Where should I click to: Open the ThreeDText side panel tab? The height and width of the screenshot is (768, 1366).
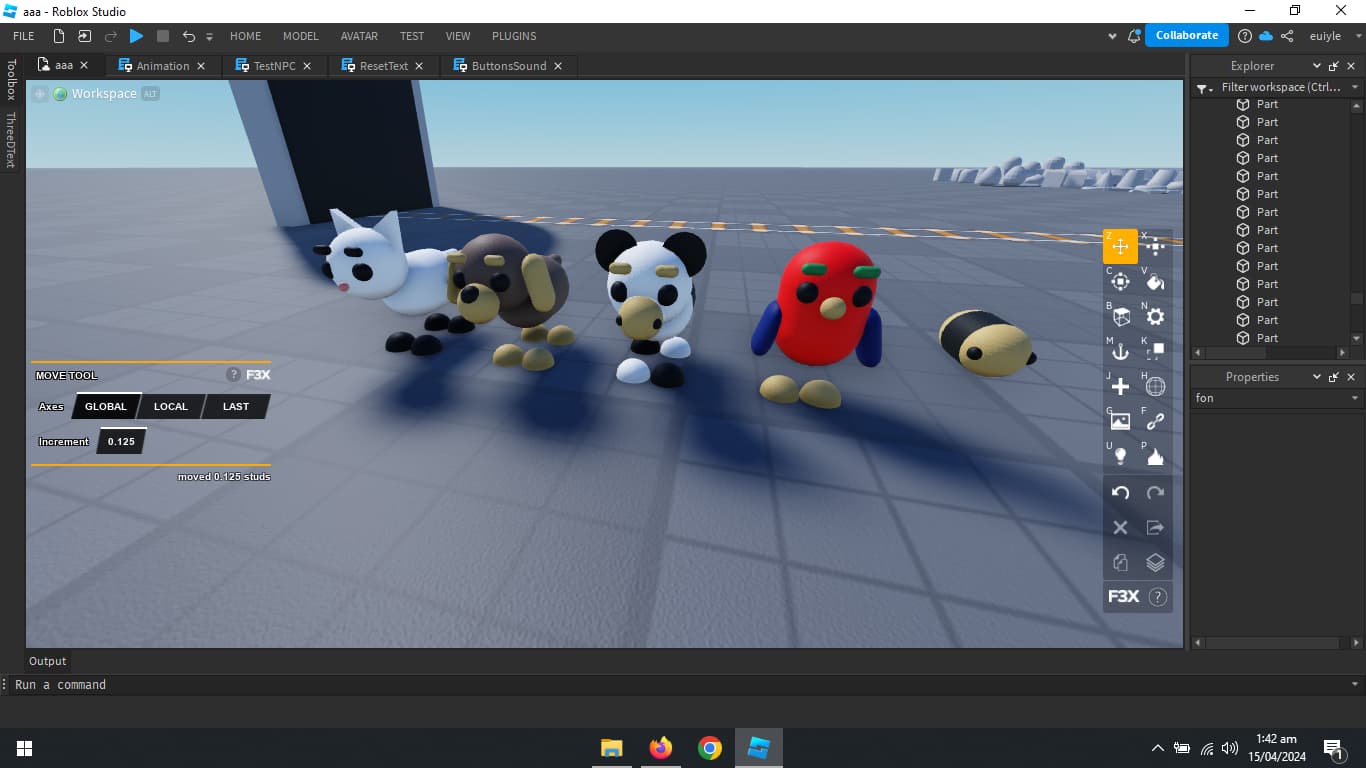12,140
